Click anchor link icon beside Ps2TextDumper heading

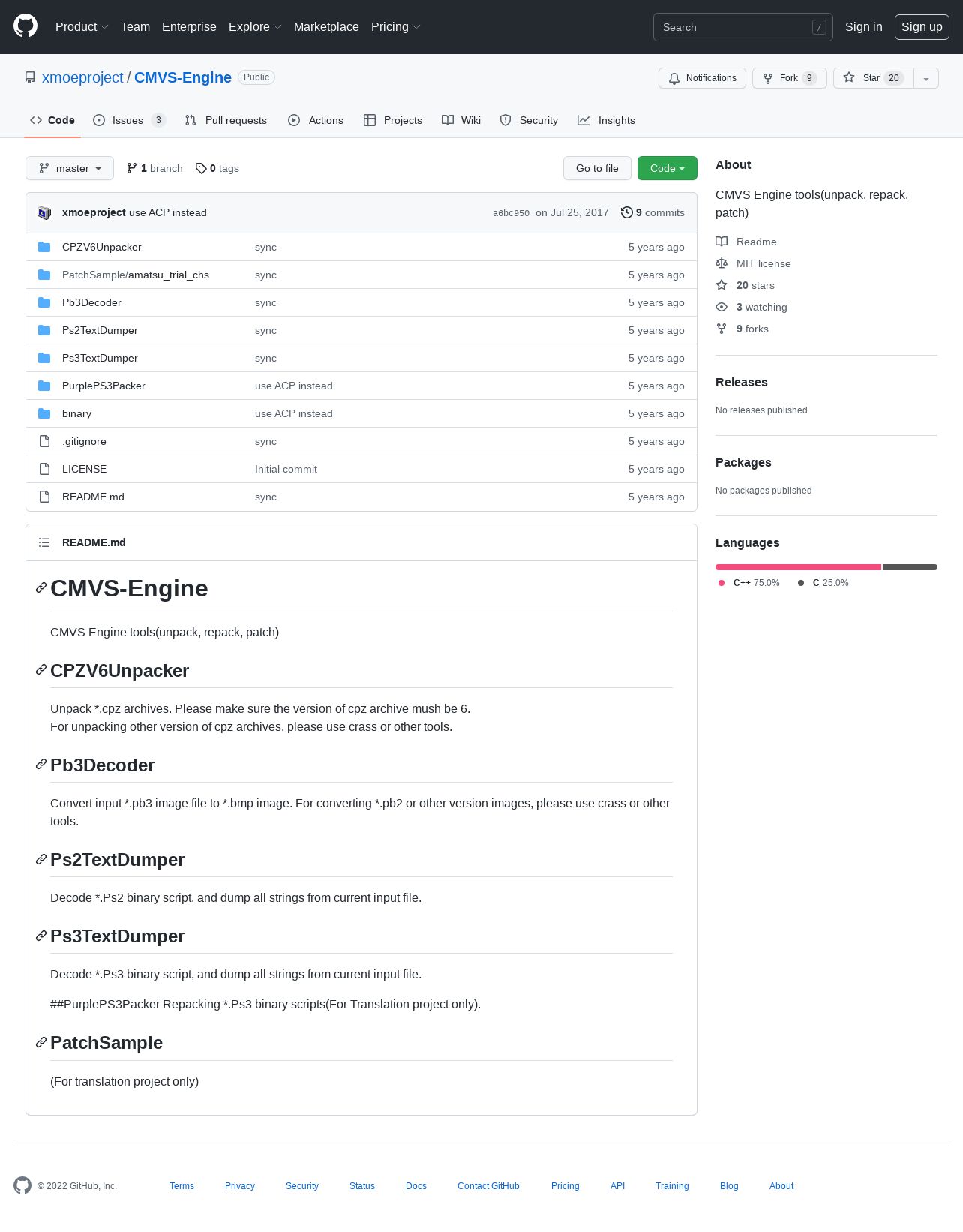click(41, 859)
